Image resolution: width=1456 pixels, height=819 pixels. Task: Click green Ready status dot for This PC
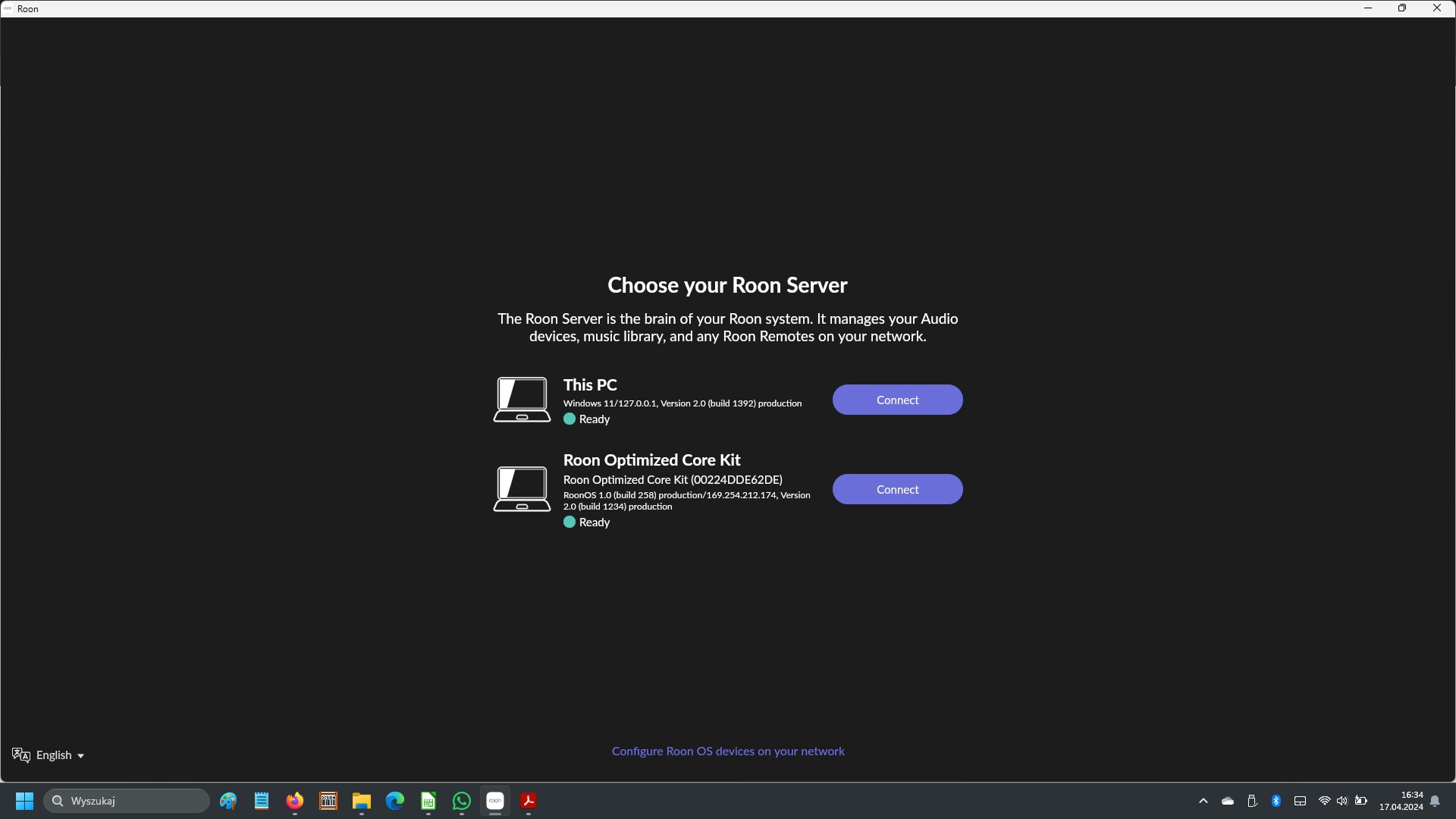570,419
